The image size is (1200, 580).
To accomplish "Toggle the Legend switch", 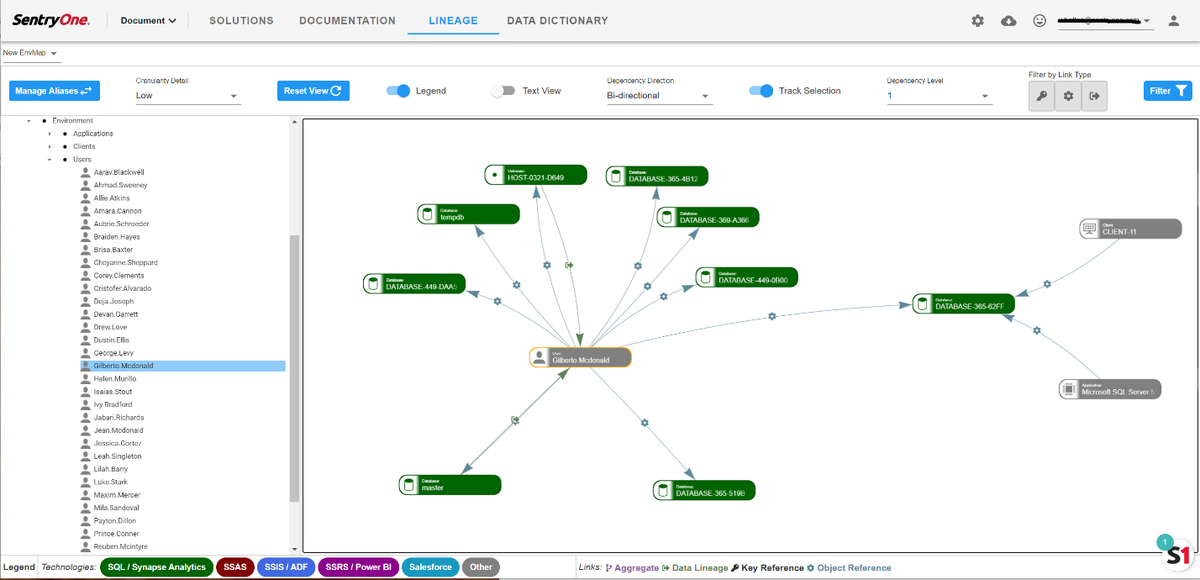I will coord(398,91).
